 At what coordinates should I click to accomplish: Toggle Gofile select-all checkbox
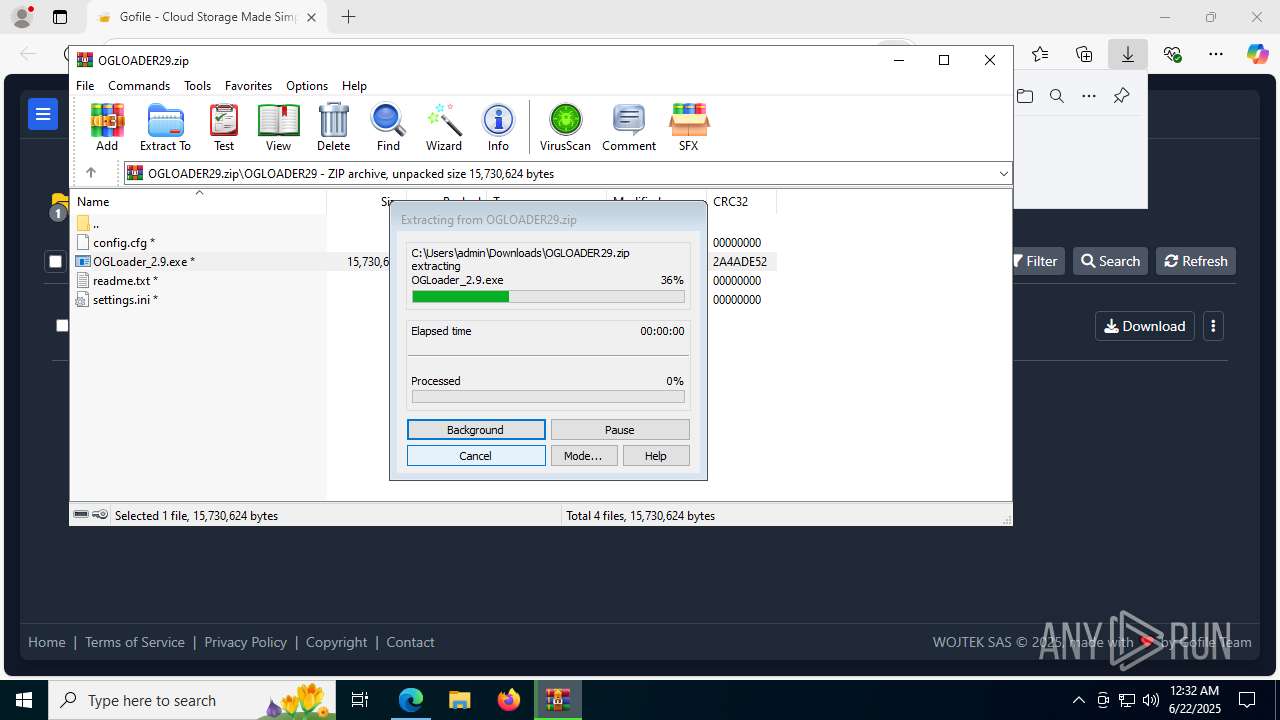point(55,262)
